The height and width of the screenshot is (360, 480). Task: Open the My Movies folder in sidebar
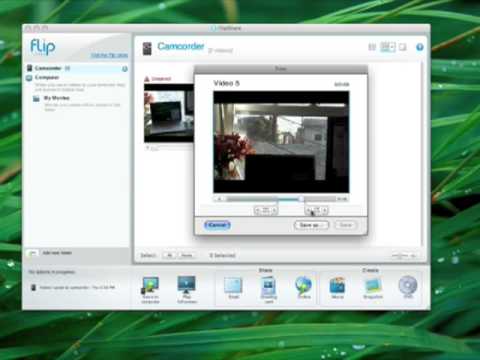(x=56, y=98)
